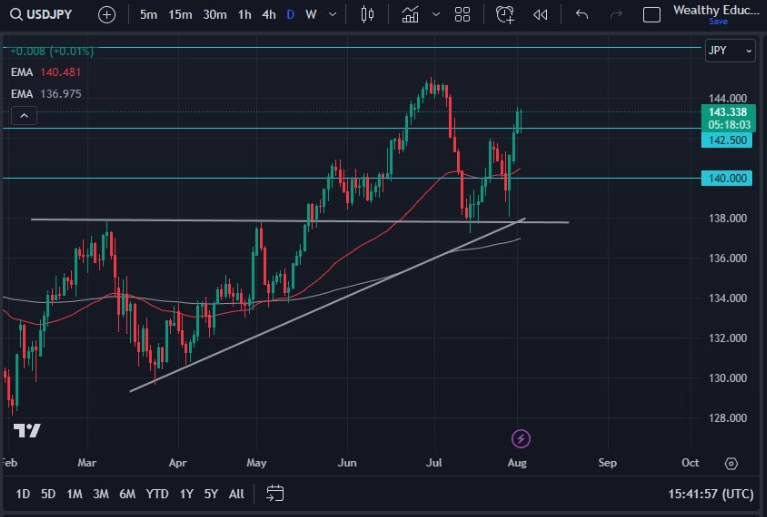
Task: Click the TradingView logo on the chart
Action: (x=27, y=430)
